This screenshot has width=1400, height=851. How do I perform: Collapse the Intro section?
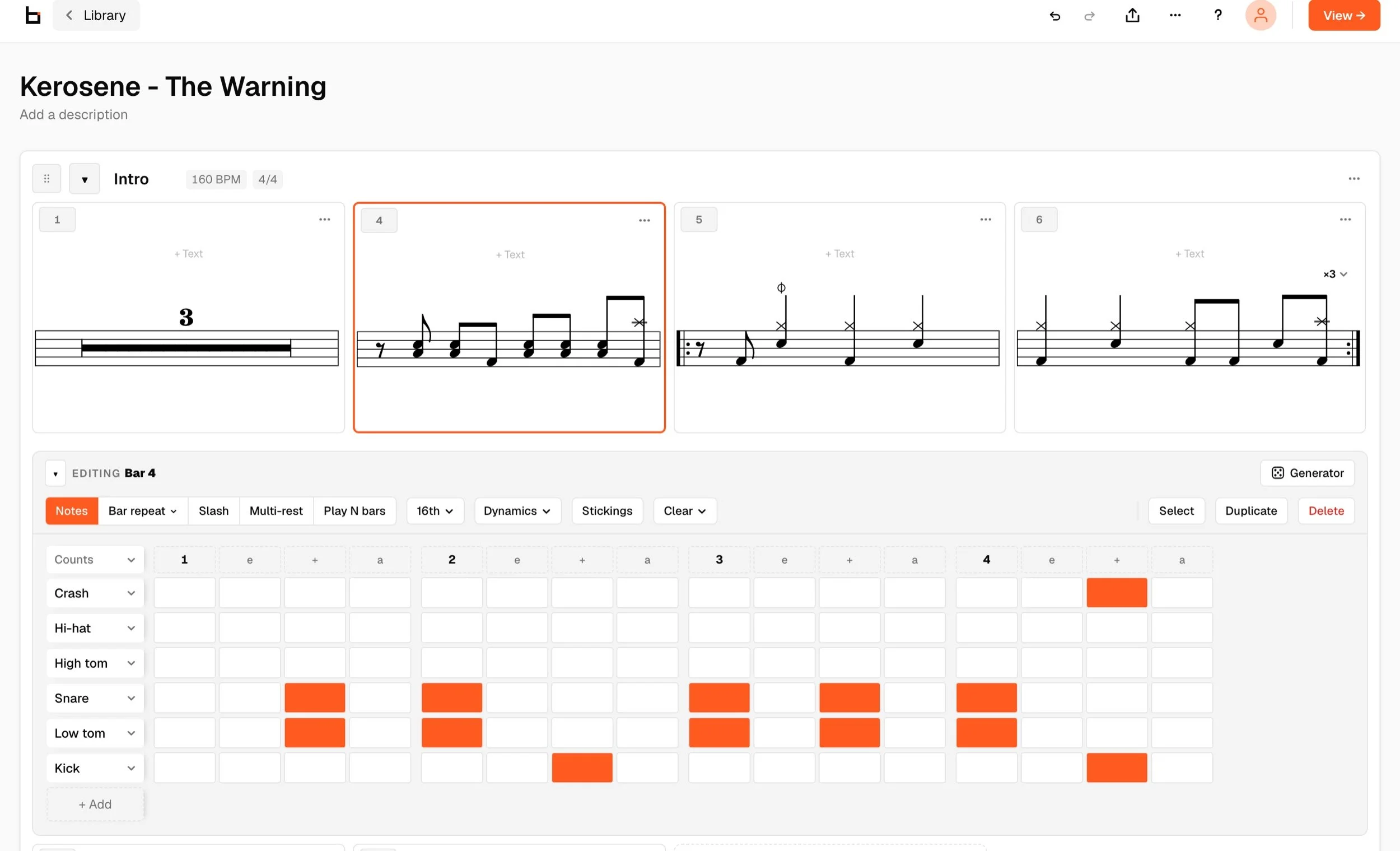85,179
